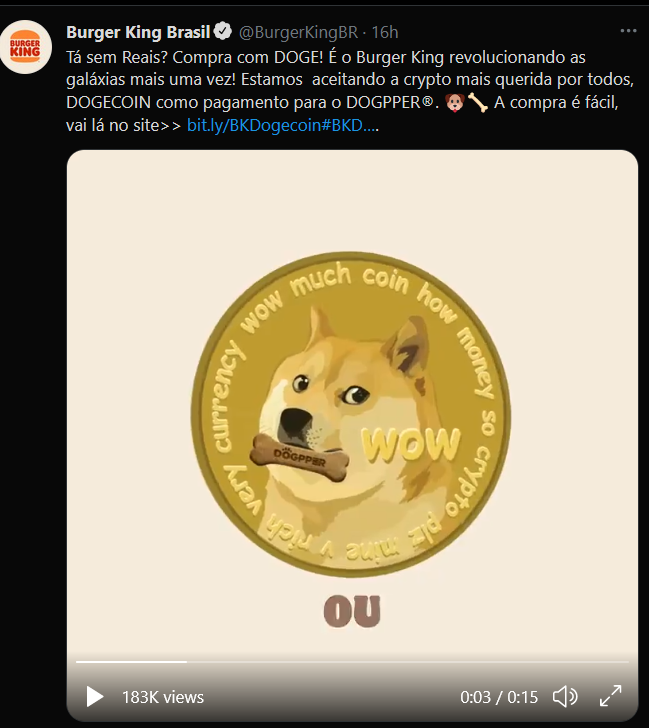Viewport: 649px width, 728px height.
Task: Click the dog face emoji in the tweet
Action: [x=454, y=103]
